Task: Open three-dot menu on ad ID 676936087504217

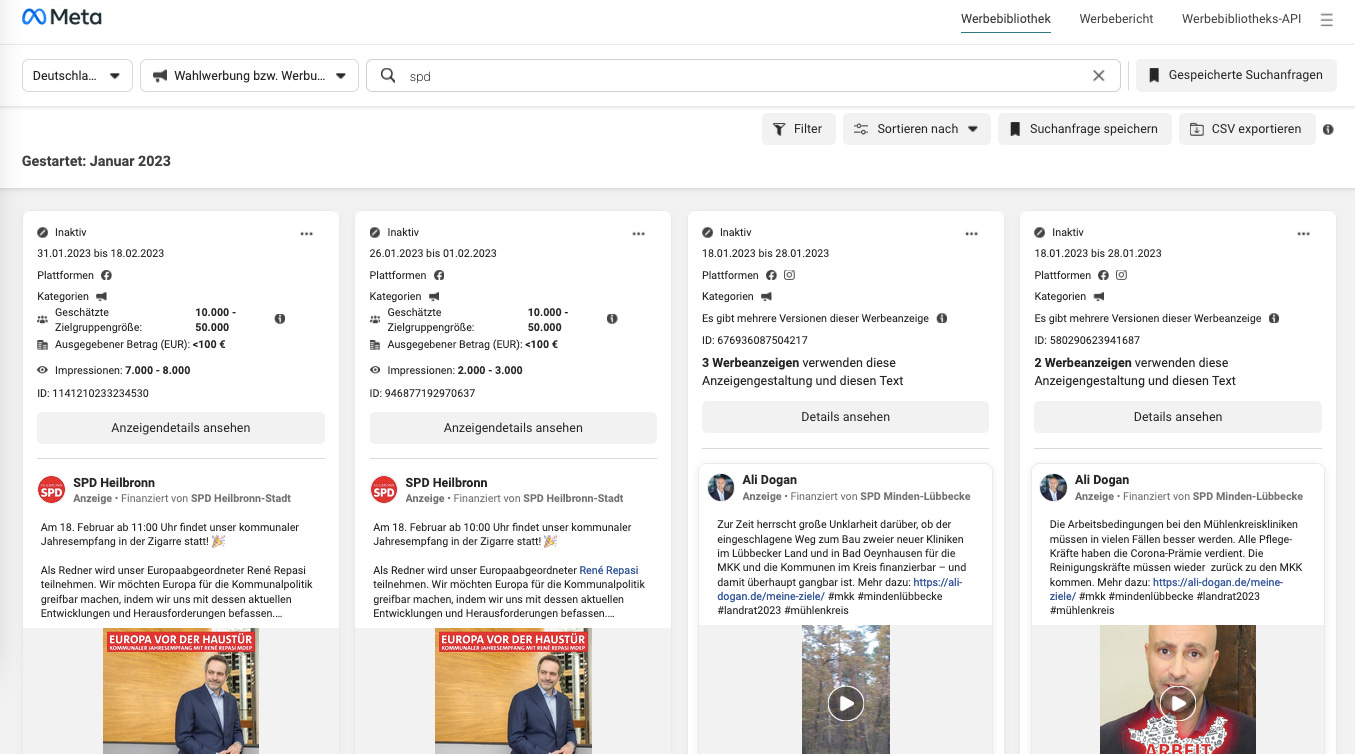Action: (x=971, y=233)
